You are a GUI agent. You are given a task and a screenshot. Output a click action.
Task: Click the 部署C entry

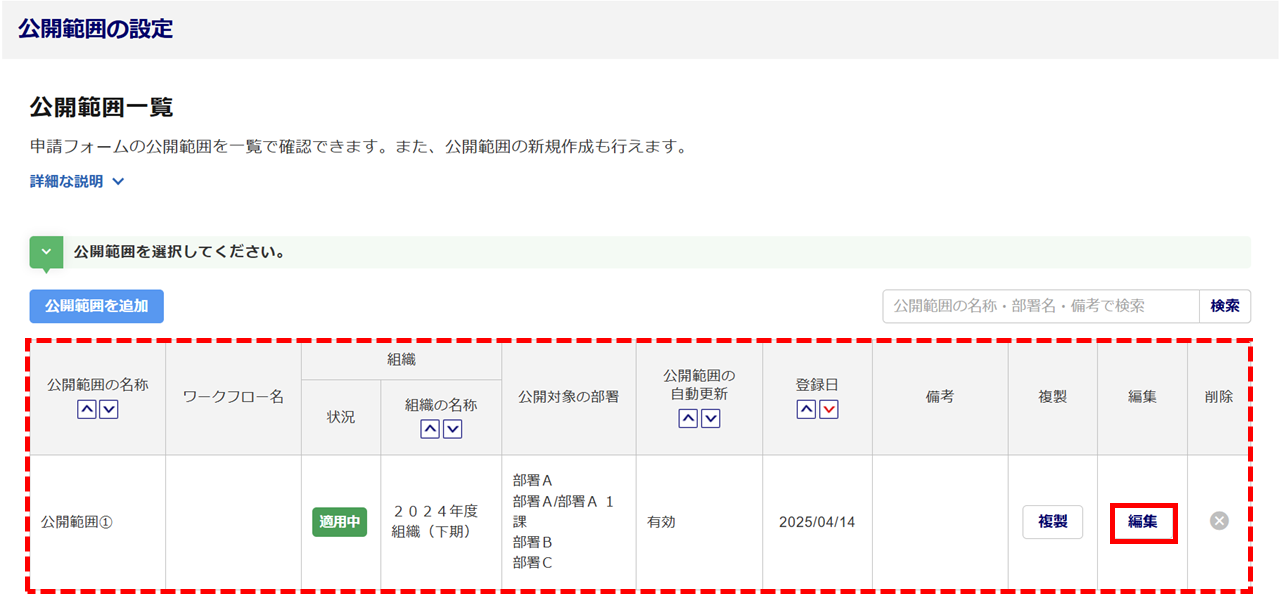(x=533, y=563)
